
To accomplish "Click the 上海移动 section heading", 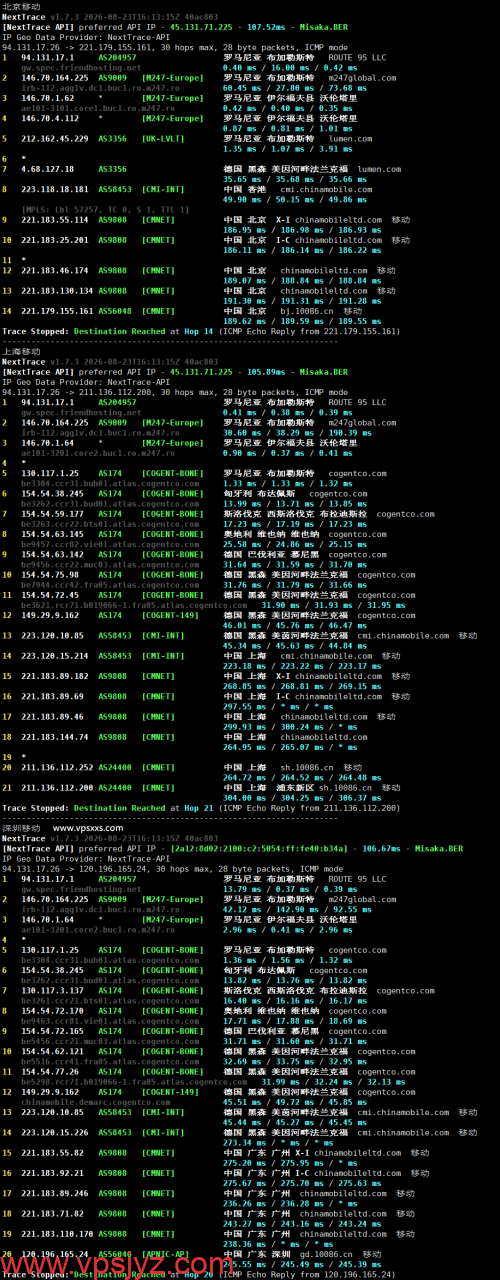I will 20,351.
